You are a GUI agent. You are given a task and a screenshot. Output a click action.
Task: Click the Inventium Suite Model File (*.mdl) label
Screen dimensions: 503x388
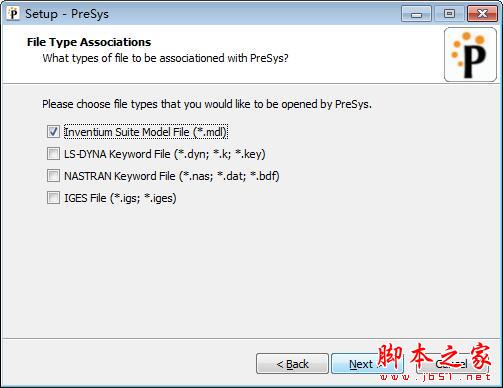(145, 132)
